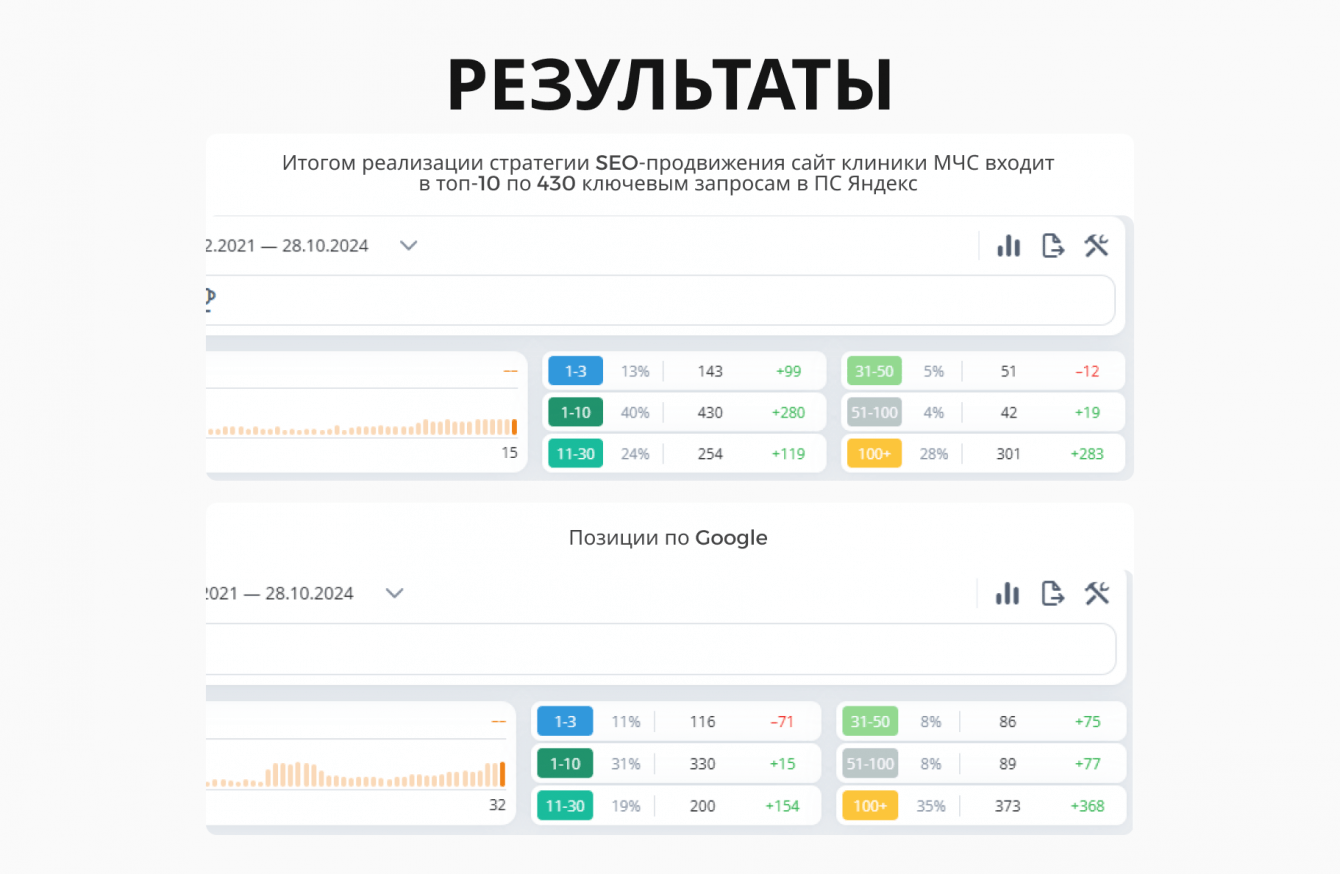The image size is (1340, 874).
Task: Click the light green 31-50 badge showing 51
Action: pyautogui.click(x=874, y=371)
